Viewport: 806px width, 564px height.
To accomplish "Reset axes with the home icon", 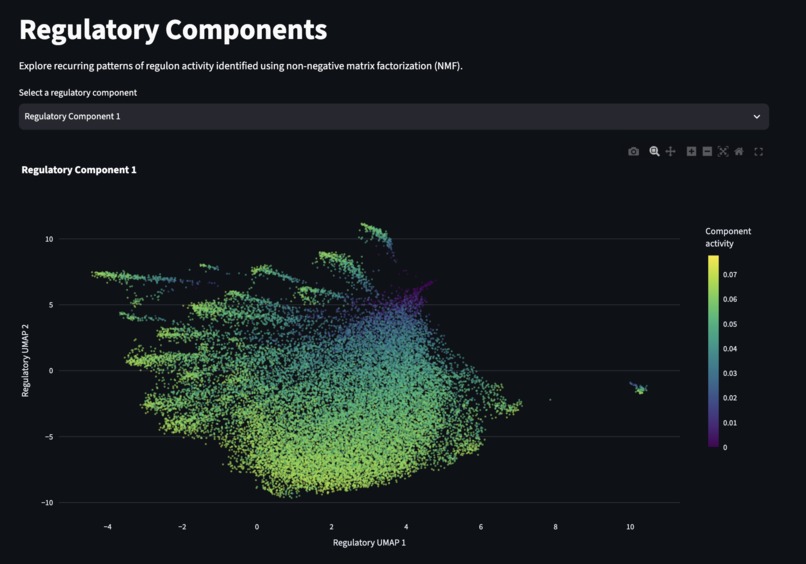I will click(x=739, y=151).
